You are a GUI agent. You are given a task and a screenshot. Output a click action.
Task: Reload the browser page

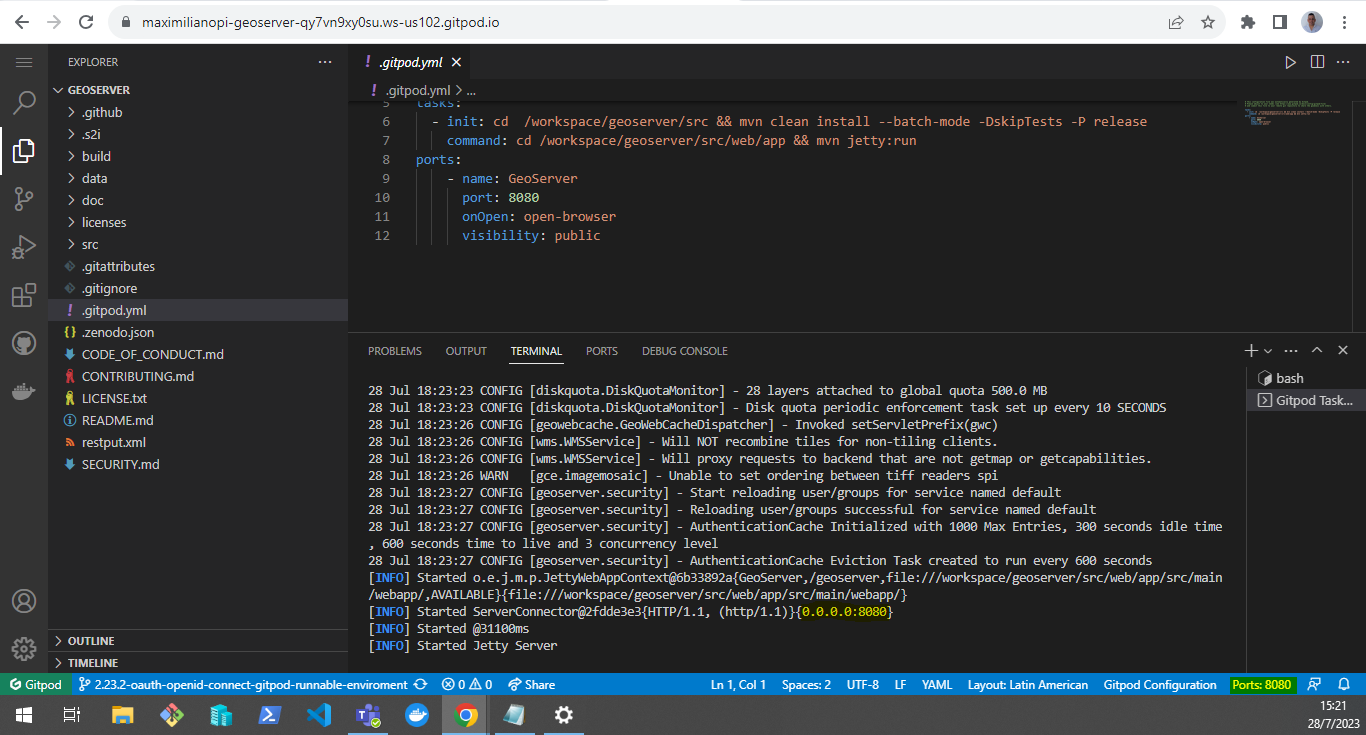[87, 21]
